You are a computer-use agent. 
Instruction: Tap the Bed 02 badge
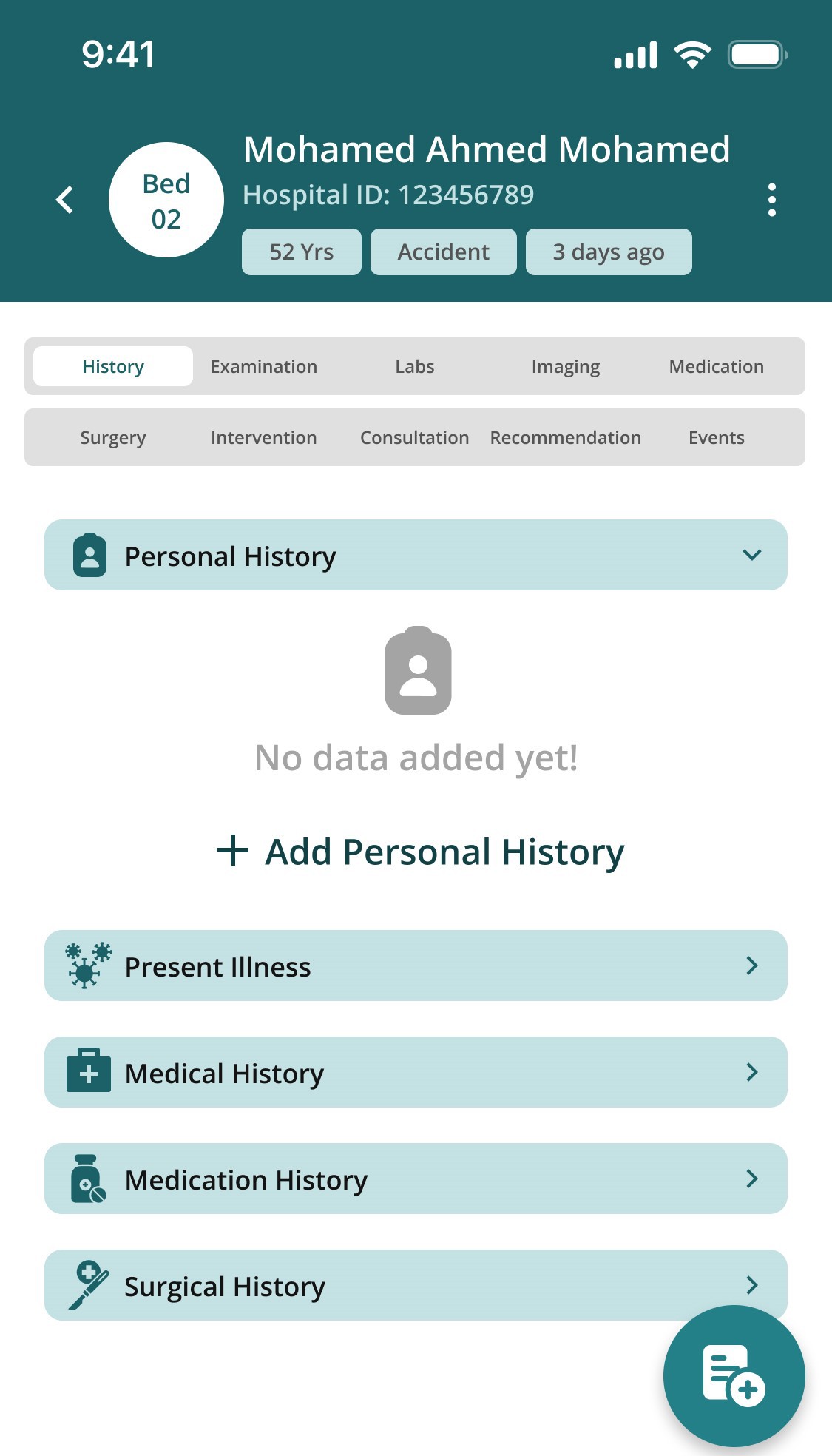165,198
